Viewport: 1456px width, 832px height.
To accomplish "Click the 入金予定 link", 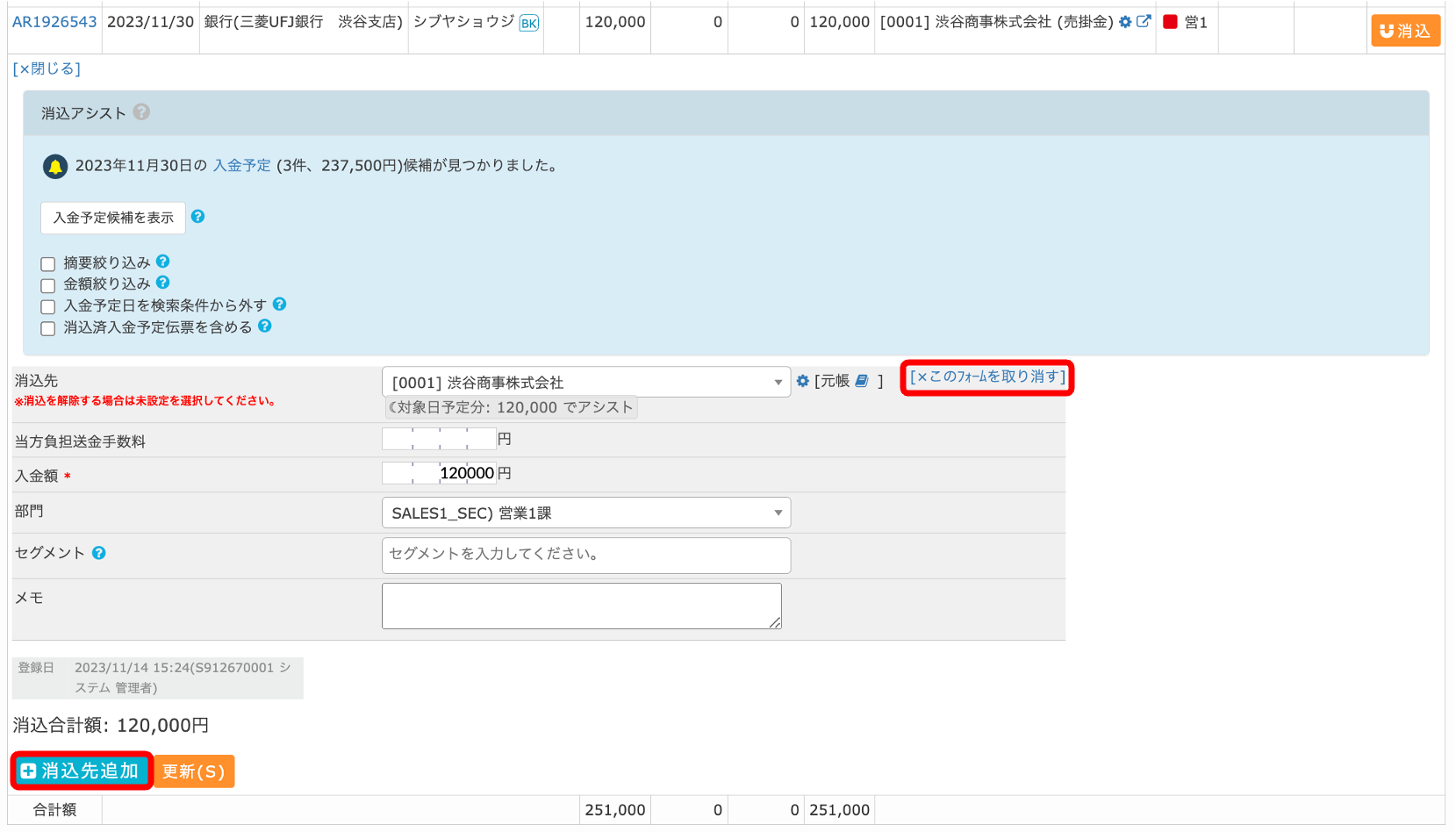I will [241, 166].
